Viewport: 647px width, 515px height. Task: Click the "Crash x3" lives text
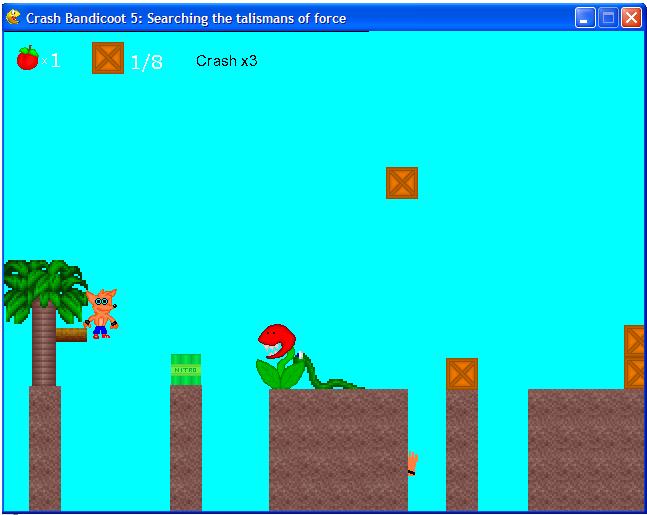click(x=226, y=60)
